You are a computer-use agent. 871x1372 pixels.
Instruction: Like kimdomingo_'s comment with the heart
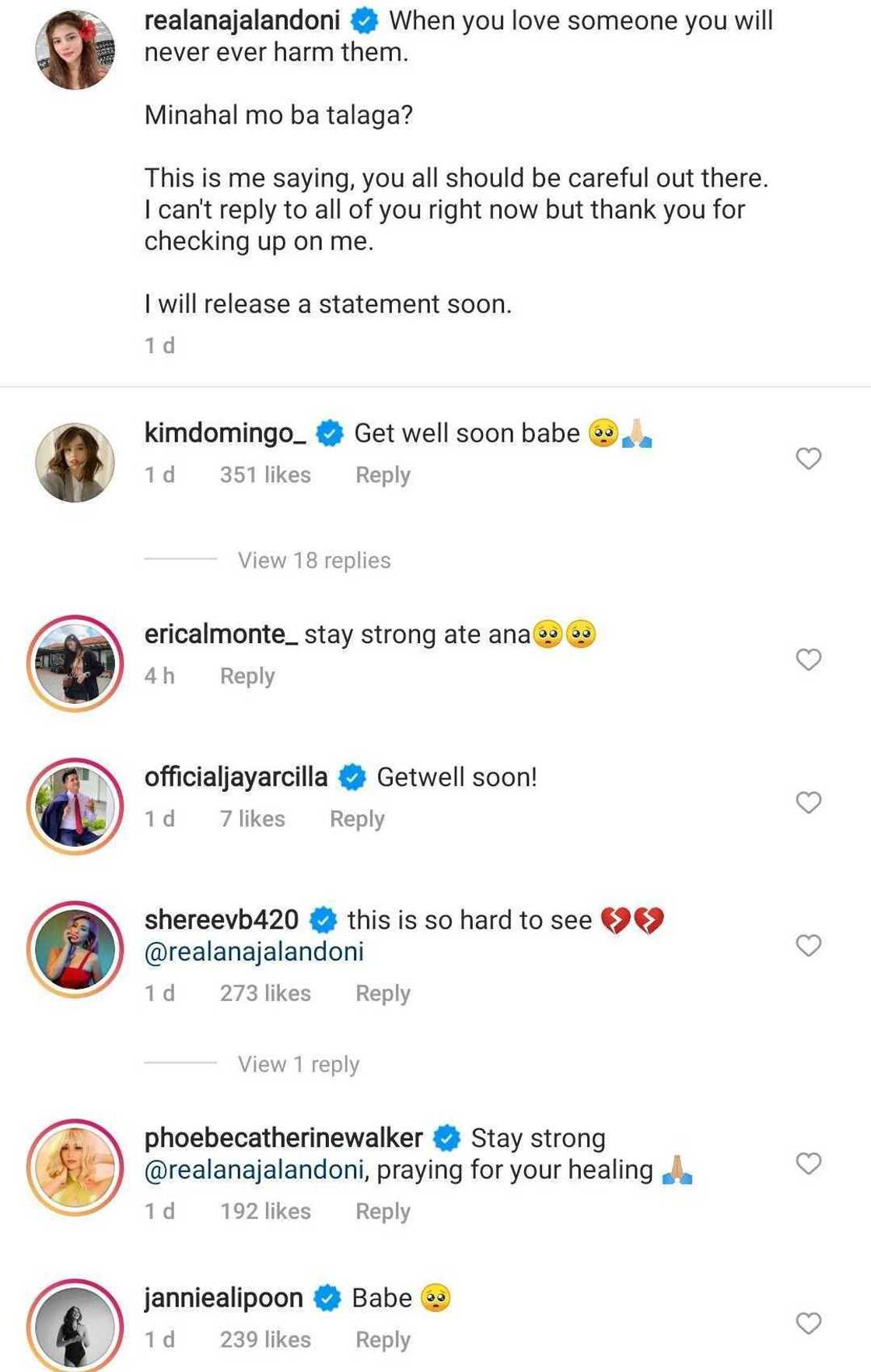(x=808, y=459)
